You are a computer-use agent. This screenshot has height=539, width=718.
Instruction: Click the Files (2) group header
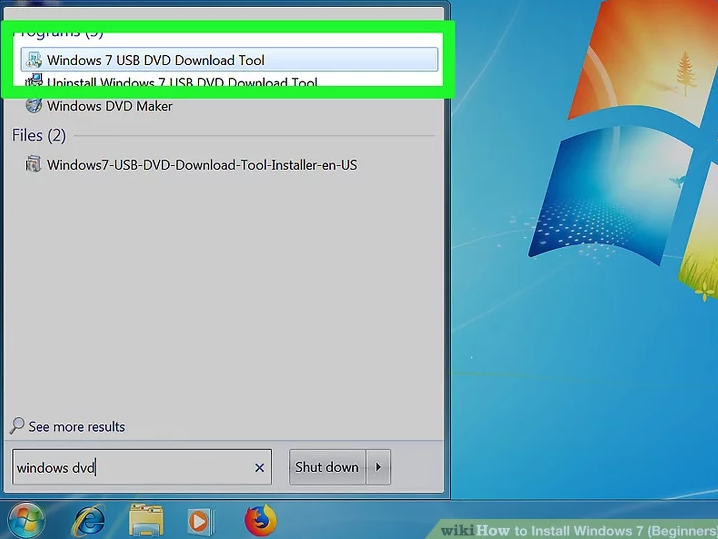pyautogui.click(x=39, y=135)
